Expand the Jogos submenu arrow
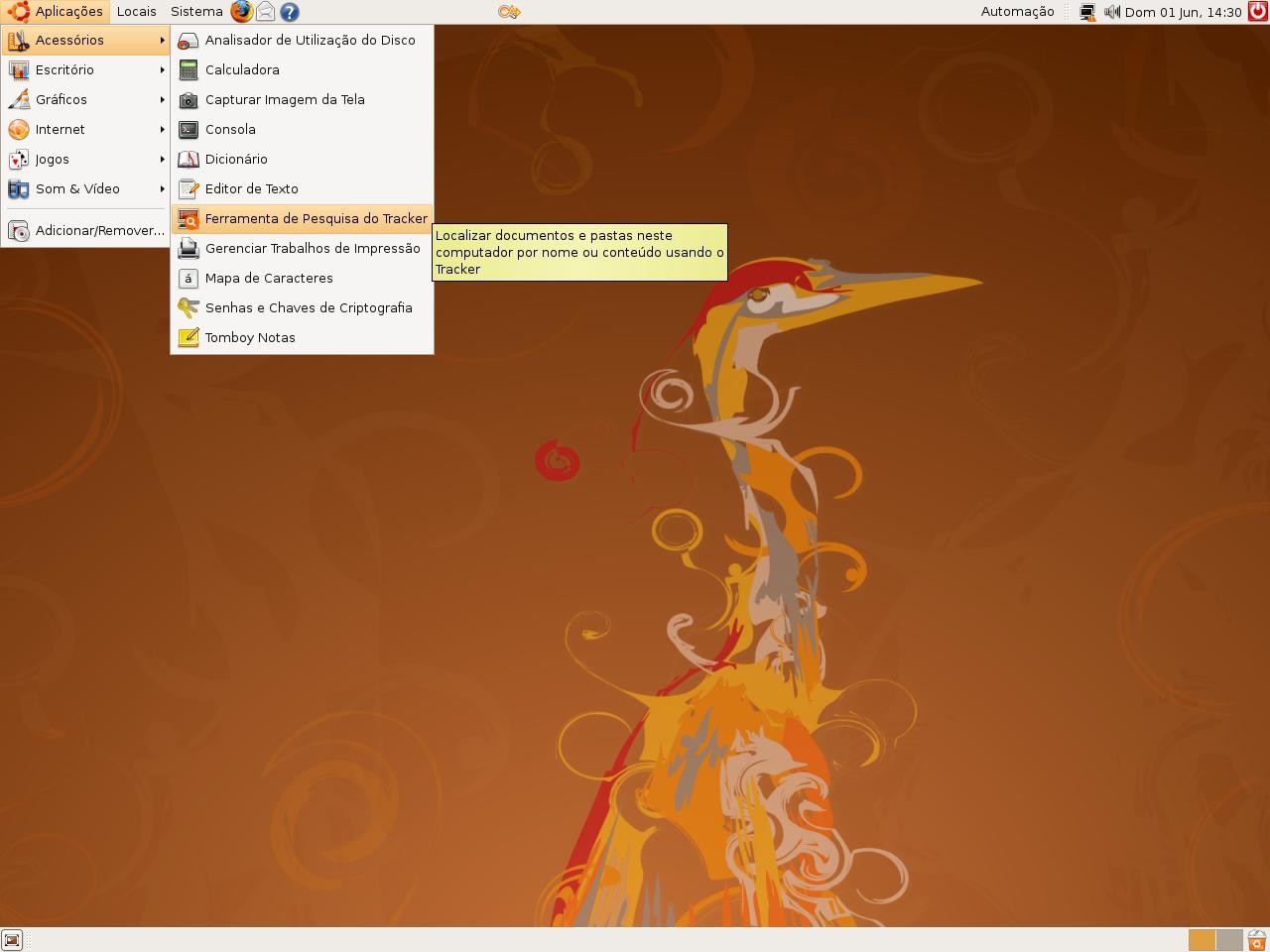The height and width of the screenshot is (952, 1270). click(162, 160)
